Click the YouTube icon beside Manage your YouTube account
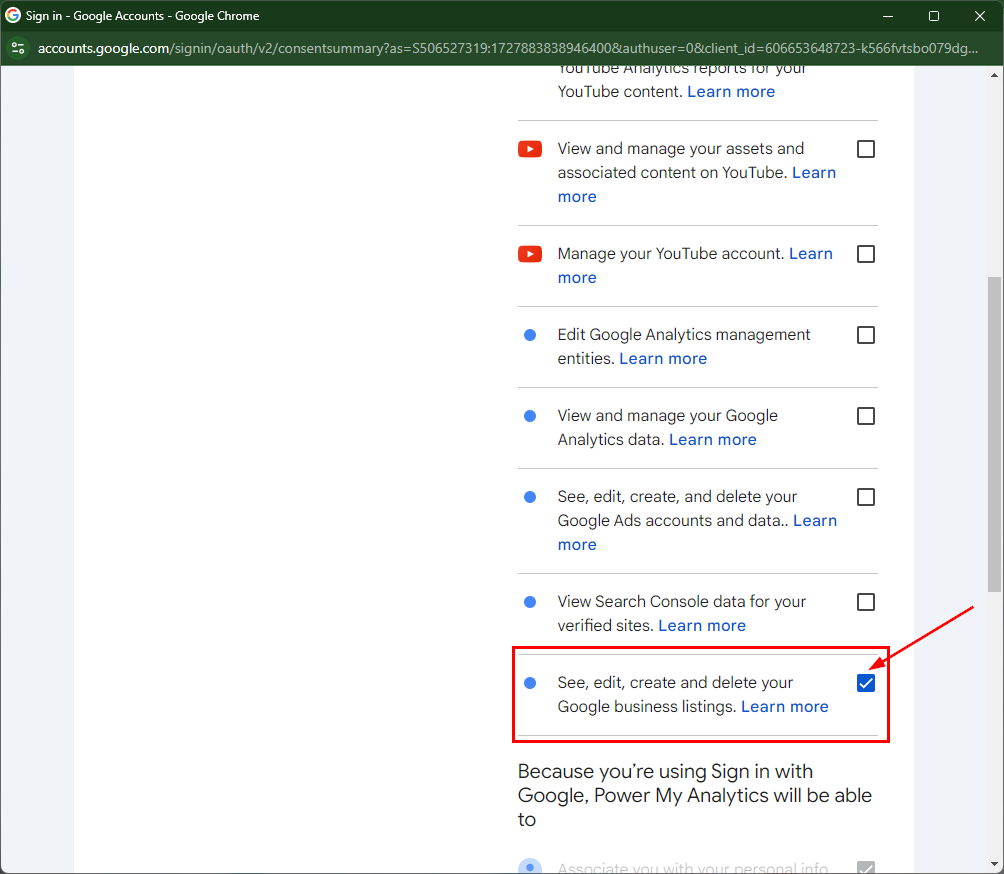 [x=530, y=254]
